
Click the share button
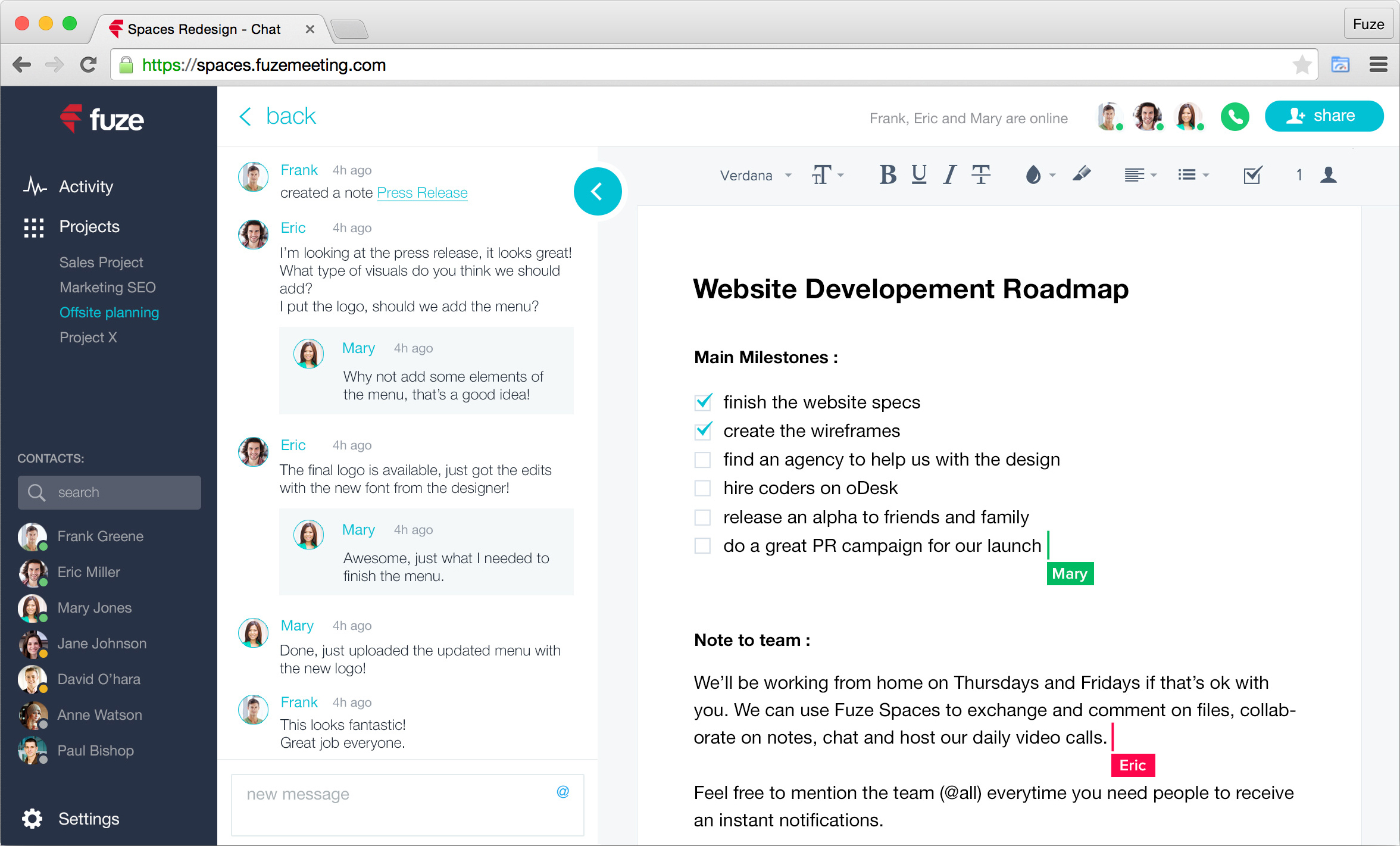pos(1324,116)
